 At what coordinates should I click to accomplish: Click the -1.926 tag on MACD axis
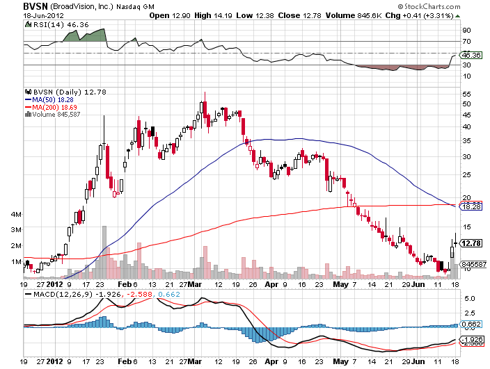471,339
